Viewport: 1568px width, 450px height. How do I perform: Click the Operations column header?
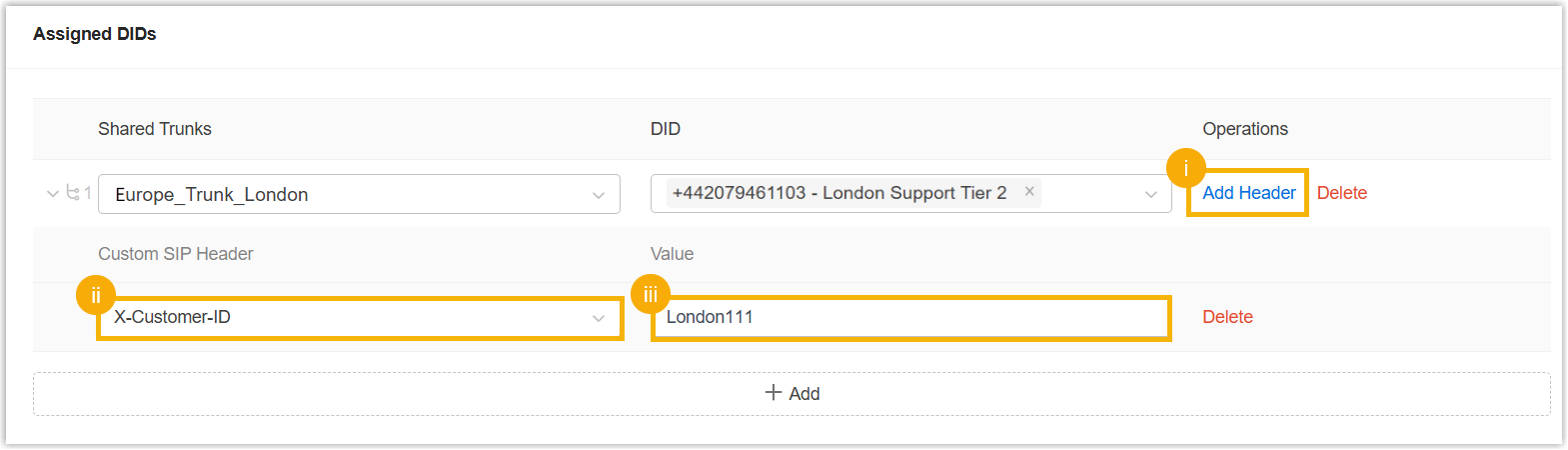(x=1244, y=129)
